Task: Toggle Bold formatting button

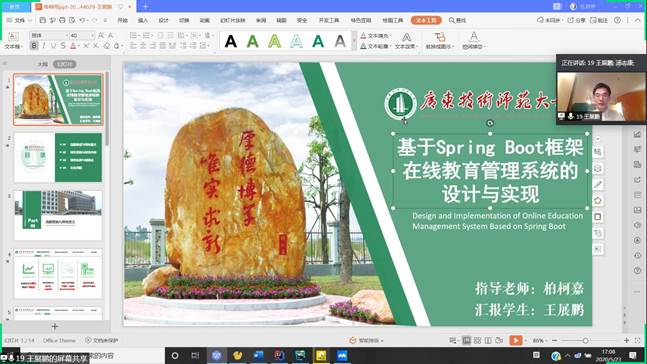Action: pyautogui.click(x=34, y=46)
